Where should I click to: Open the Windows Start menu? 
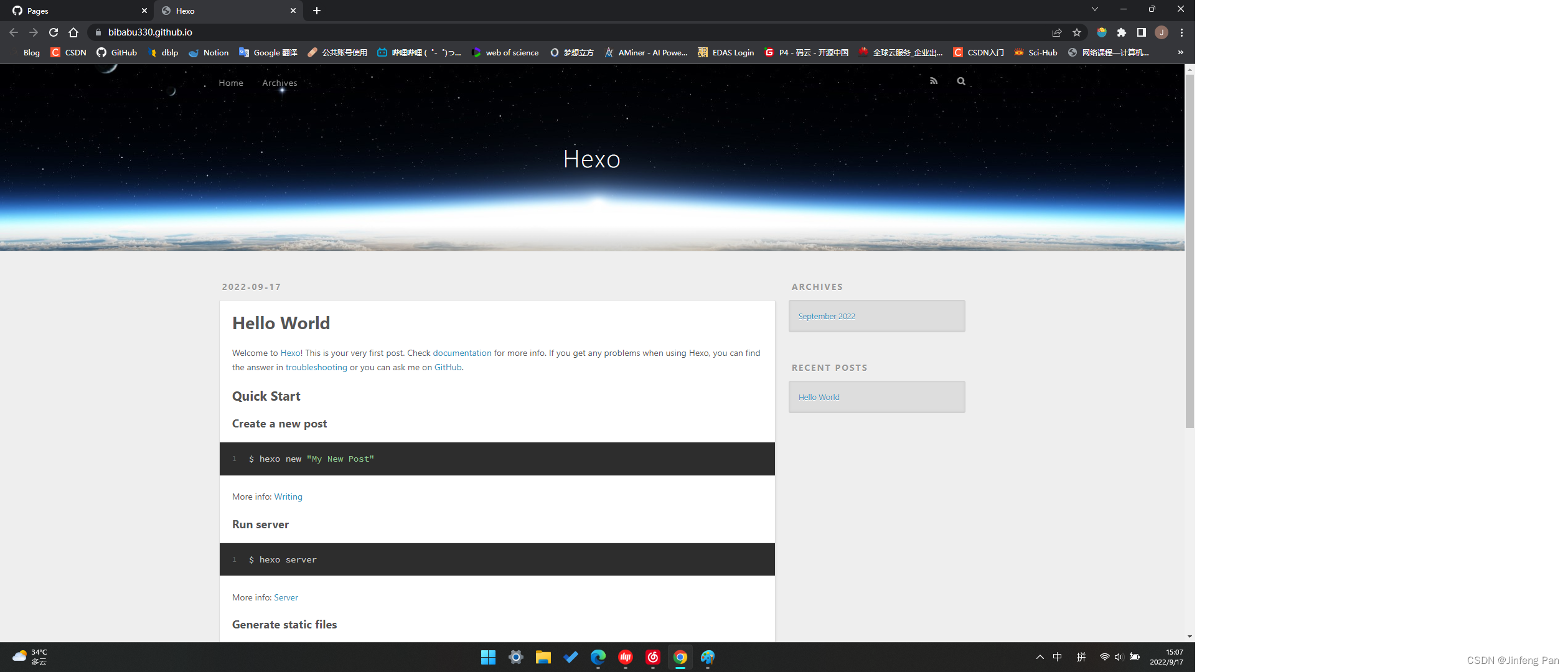[x=488, y=657]
